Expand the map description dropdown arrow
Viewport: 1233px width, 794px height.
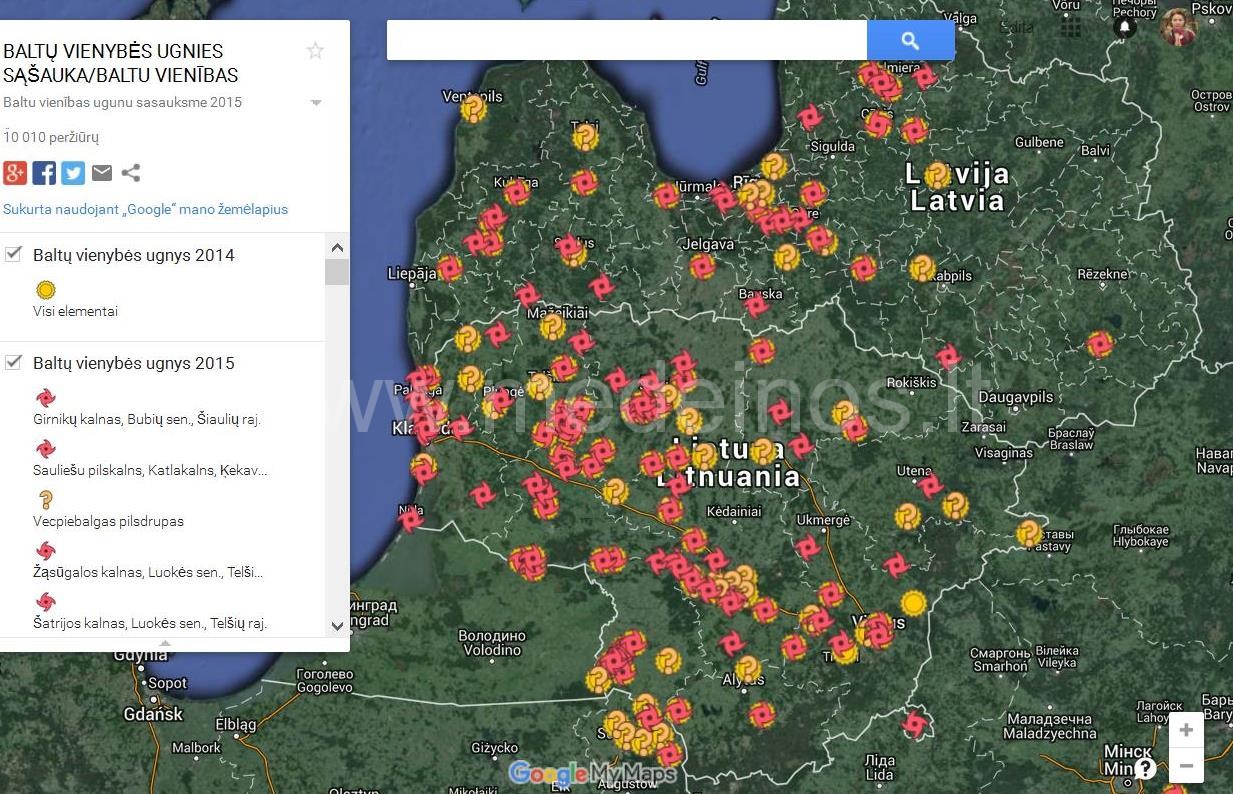click(316, 103)
